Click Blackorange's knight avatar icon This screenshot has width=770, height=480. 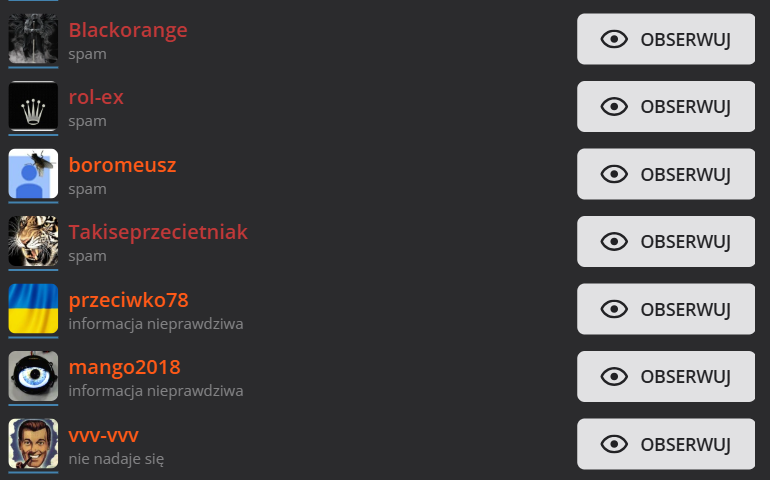(x=33, y=39)
